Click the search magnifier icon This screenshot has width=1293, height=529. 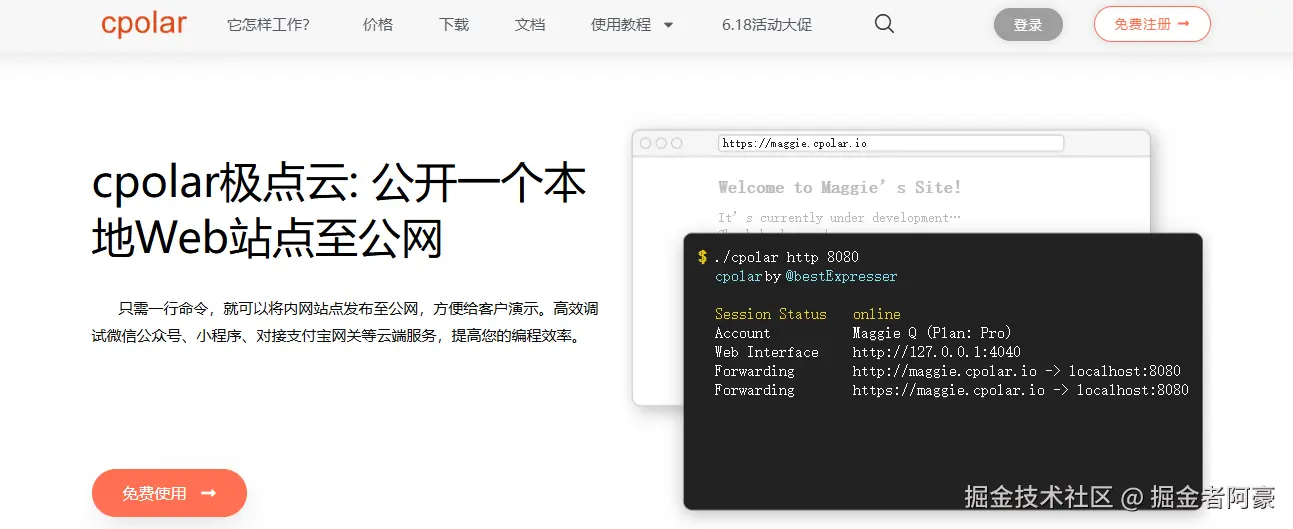(x=884, y=24)
